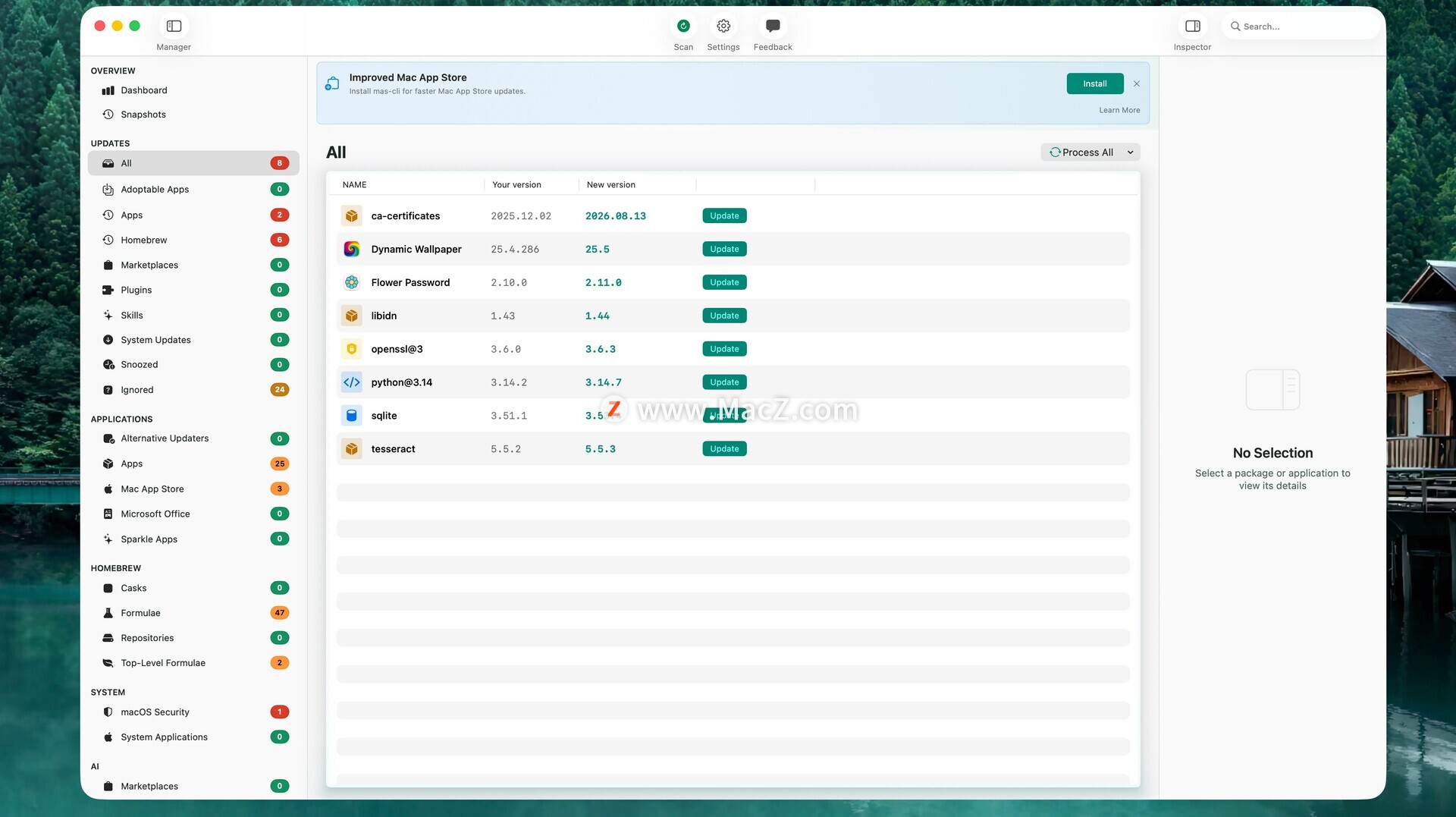Click the Mac App Store apple icon
The height and width of the screenshot is (817, 1456).
click(108, 489)
